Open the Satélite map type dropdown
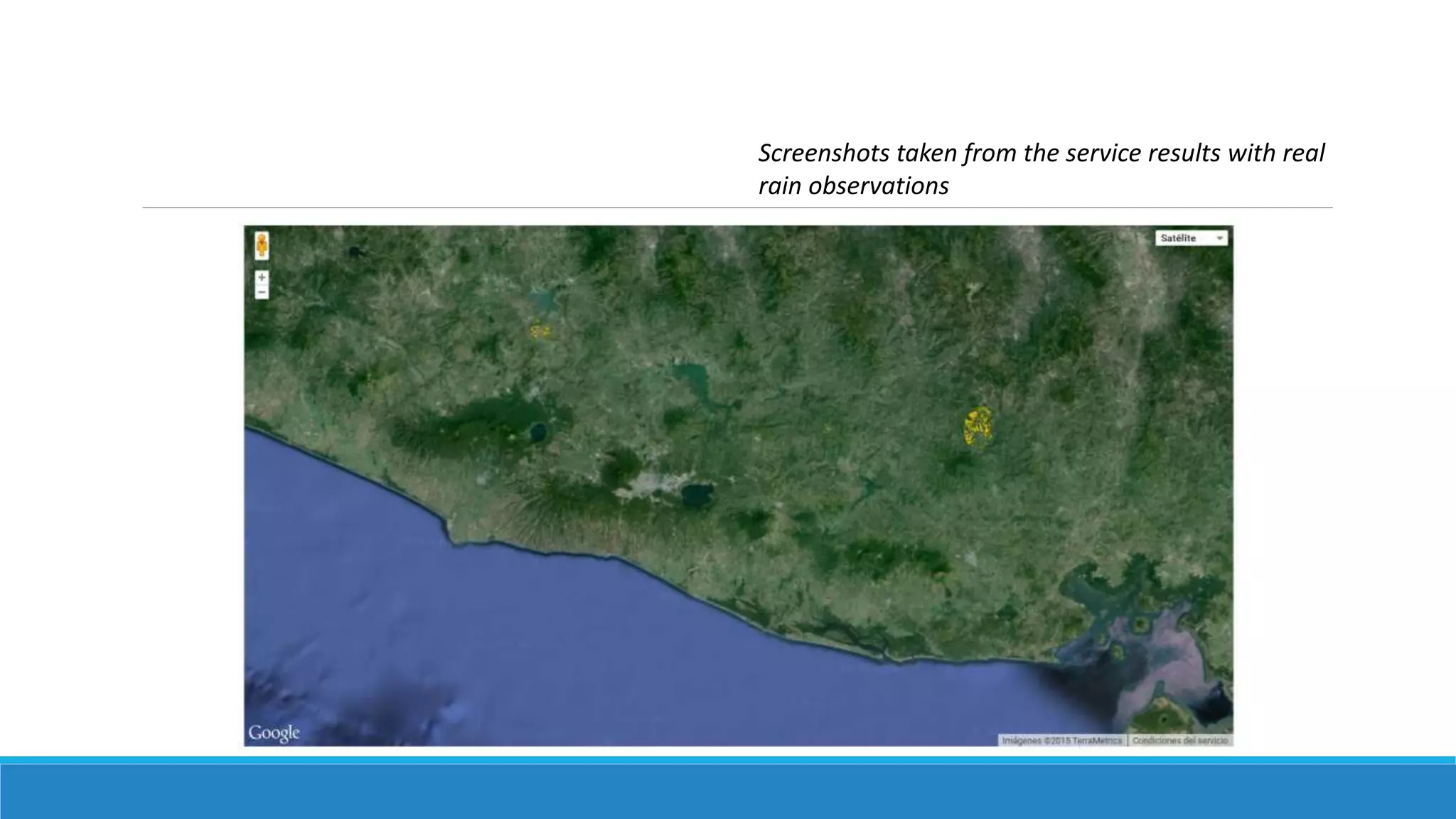Screen dimensions: 1456x819 pos(1192,238)
